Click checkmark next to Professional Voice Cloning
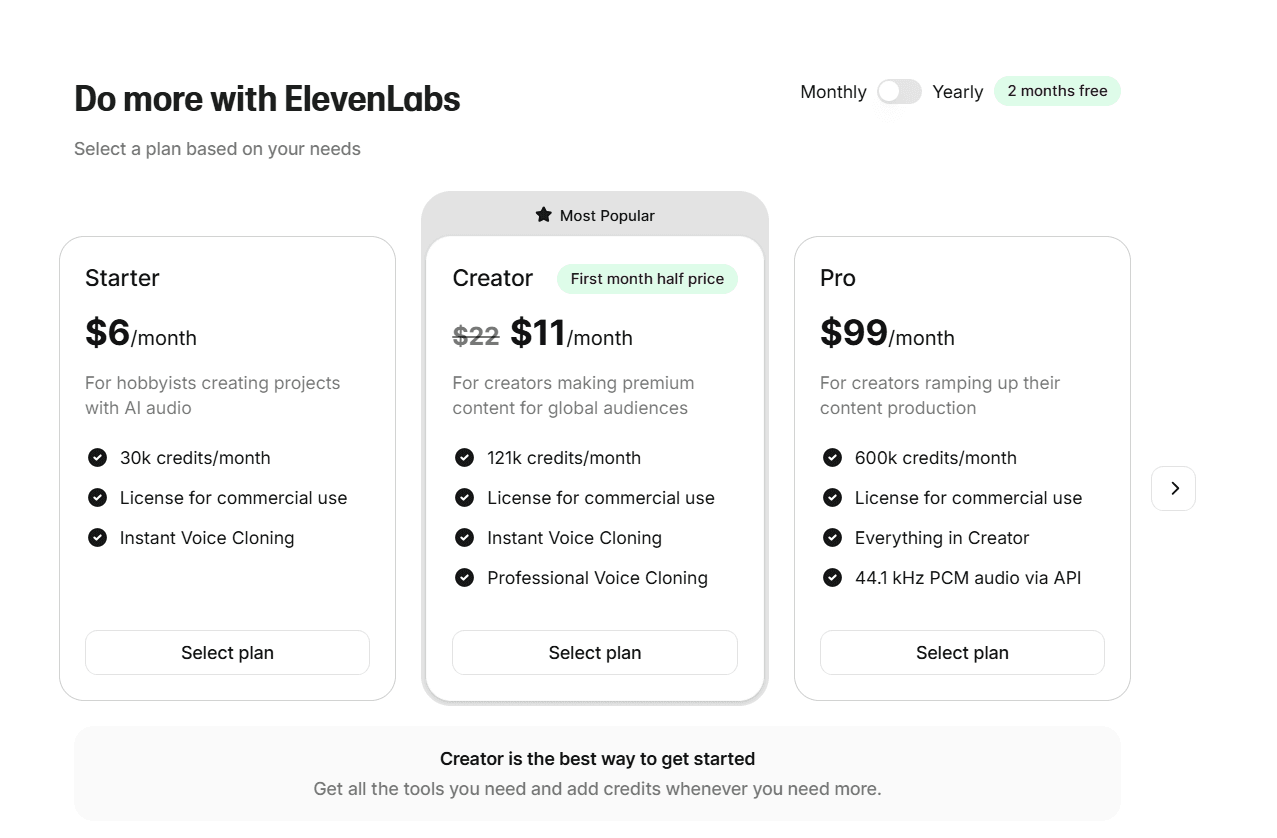 (464, 578)
